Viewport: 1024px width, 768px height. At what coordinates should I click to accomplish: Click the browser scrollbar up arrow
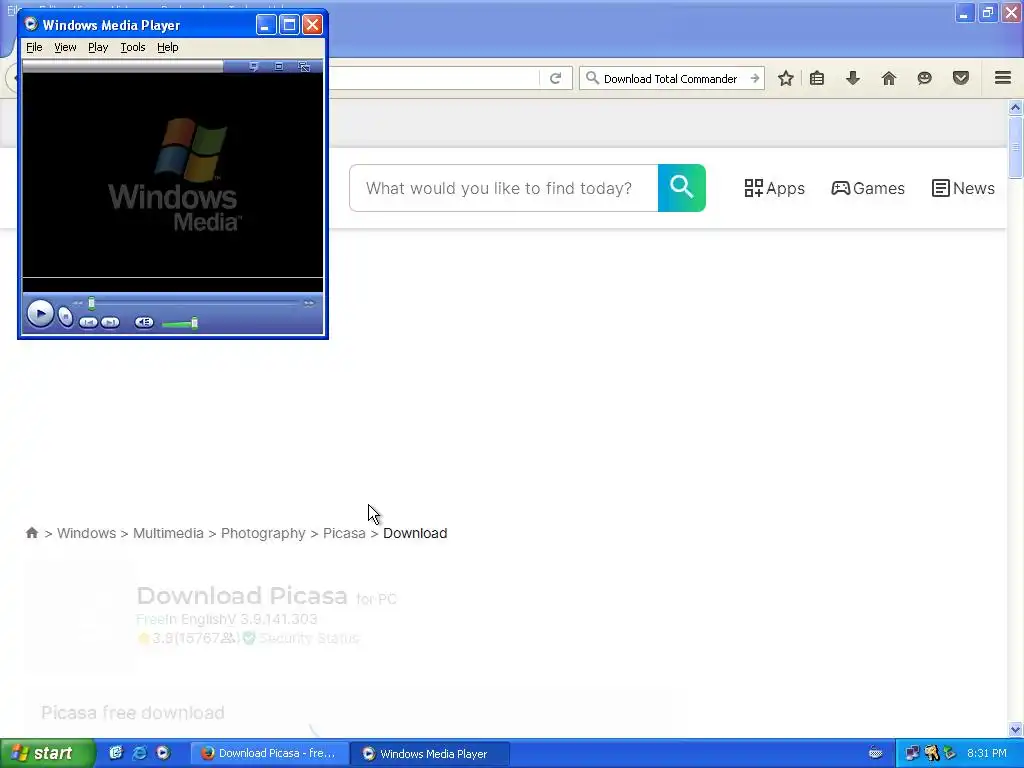coord(1015,107)
